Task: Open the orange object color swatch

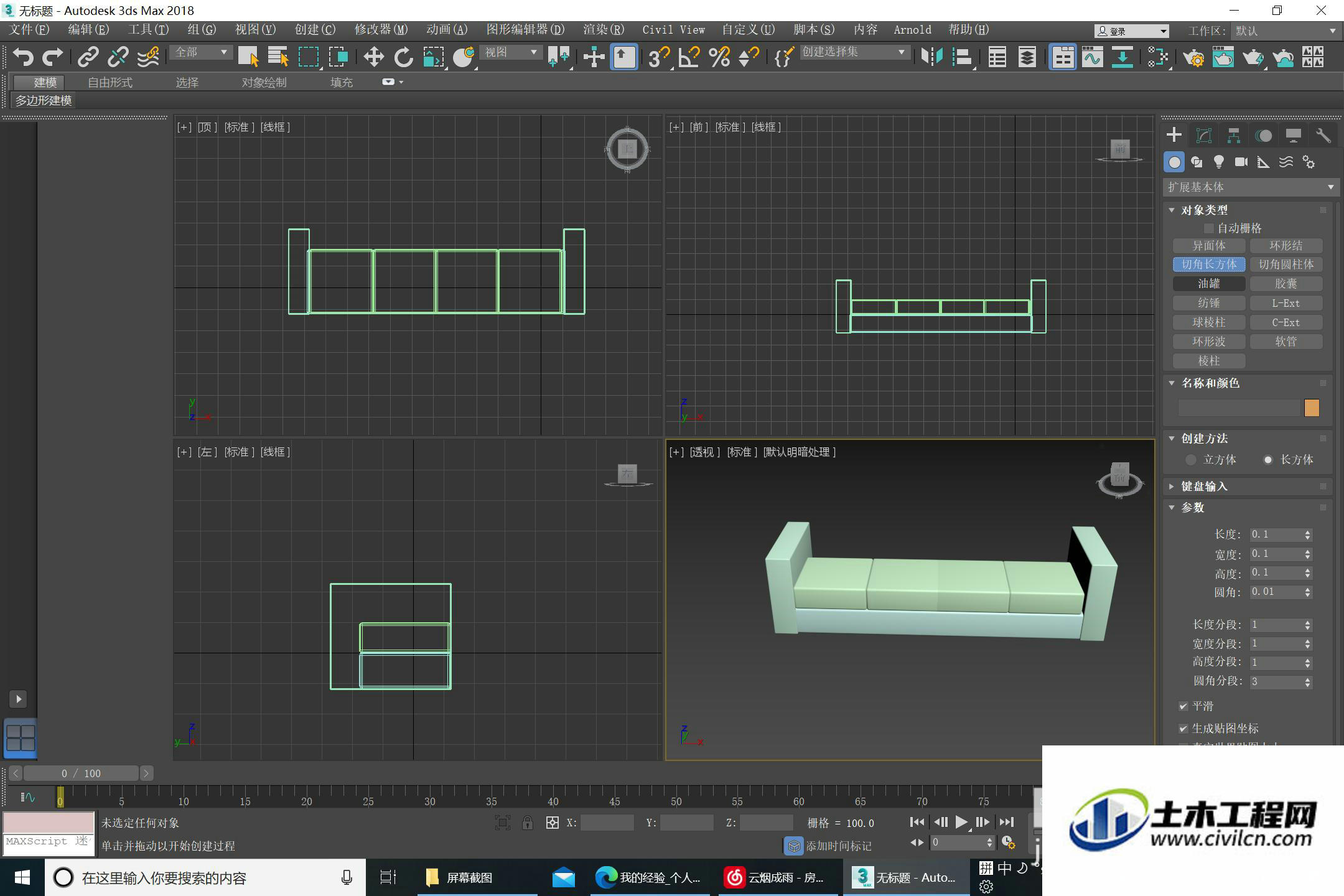Action: [1311, 408]
